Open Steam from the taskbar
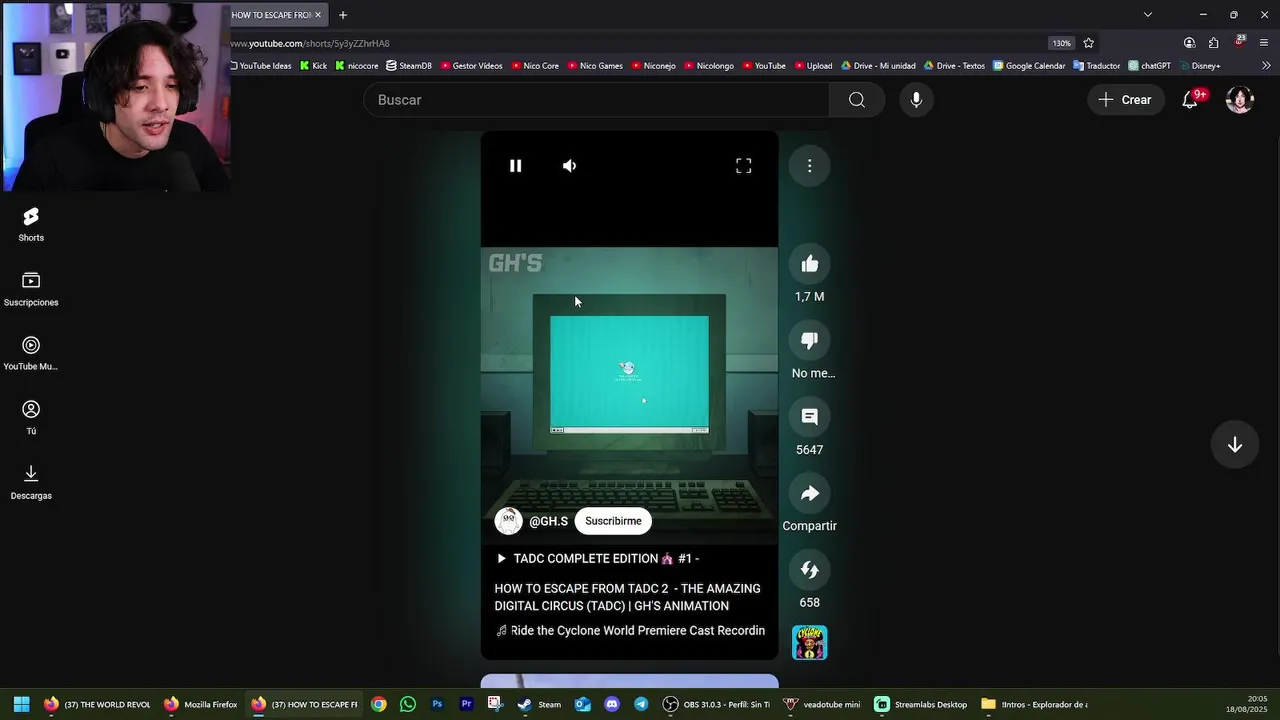 pyautogui.click(x=540, y=704)
